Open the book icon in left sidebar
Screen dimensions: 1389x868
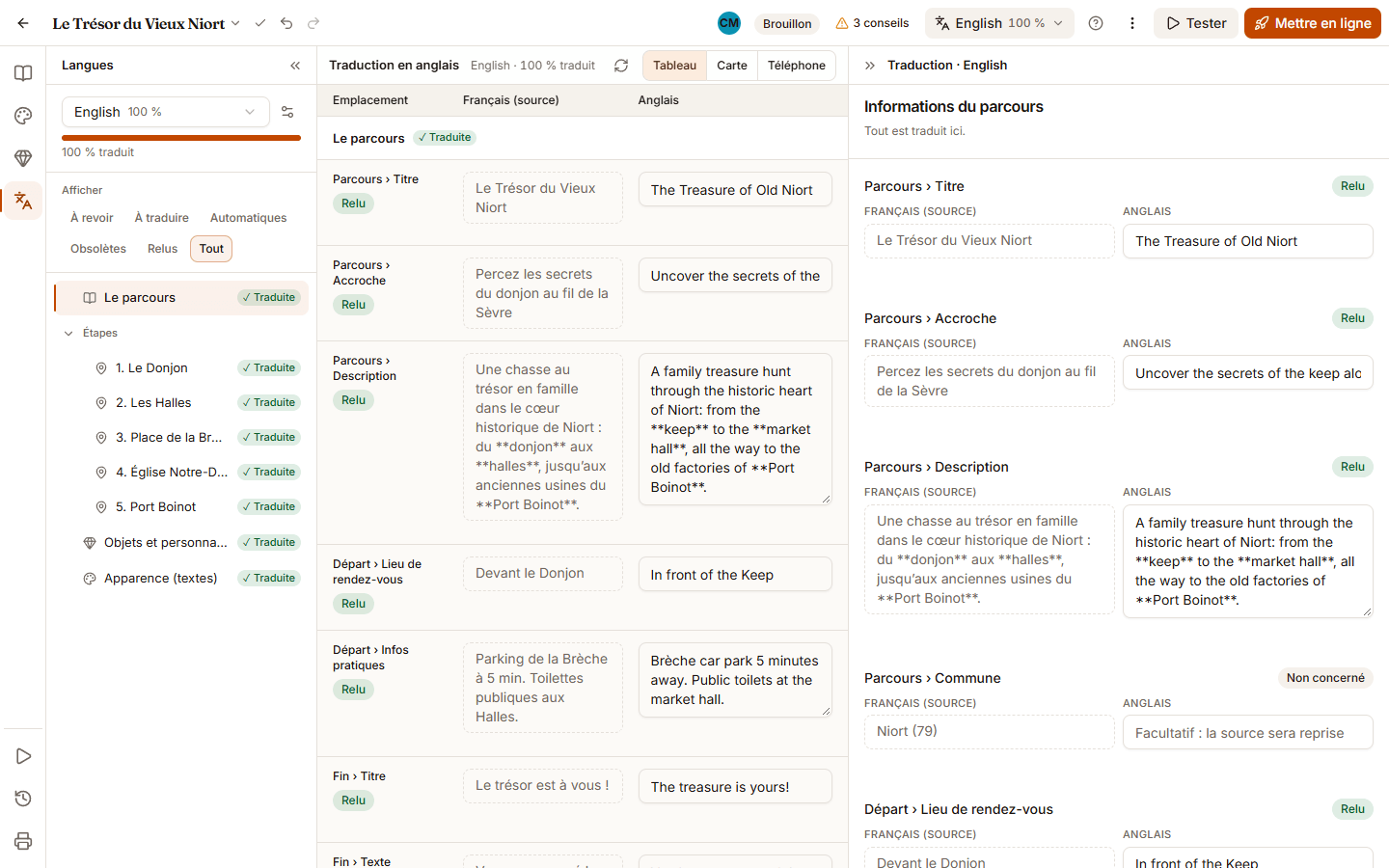tap(23, 73)
